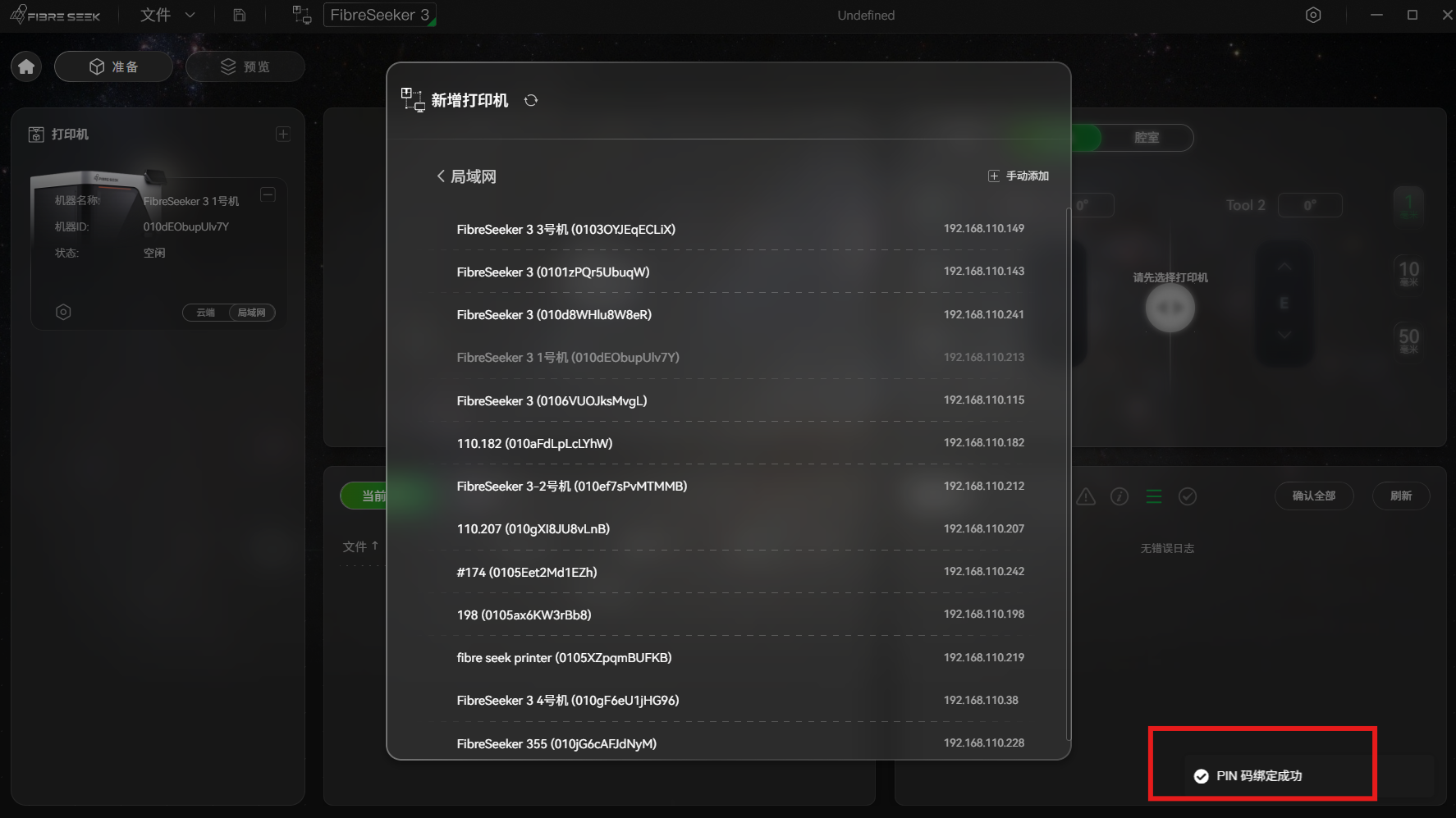Expand the 文件 dropdown arrow
This screenshot has width=1456, height=818.
pos(190,15)
